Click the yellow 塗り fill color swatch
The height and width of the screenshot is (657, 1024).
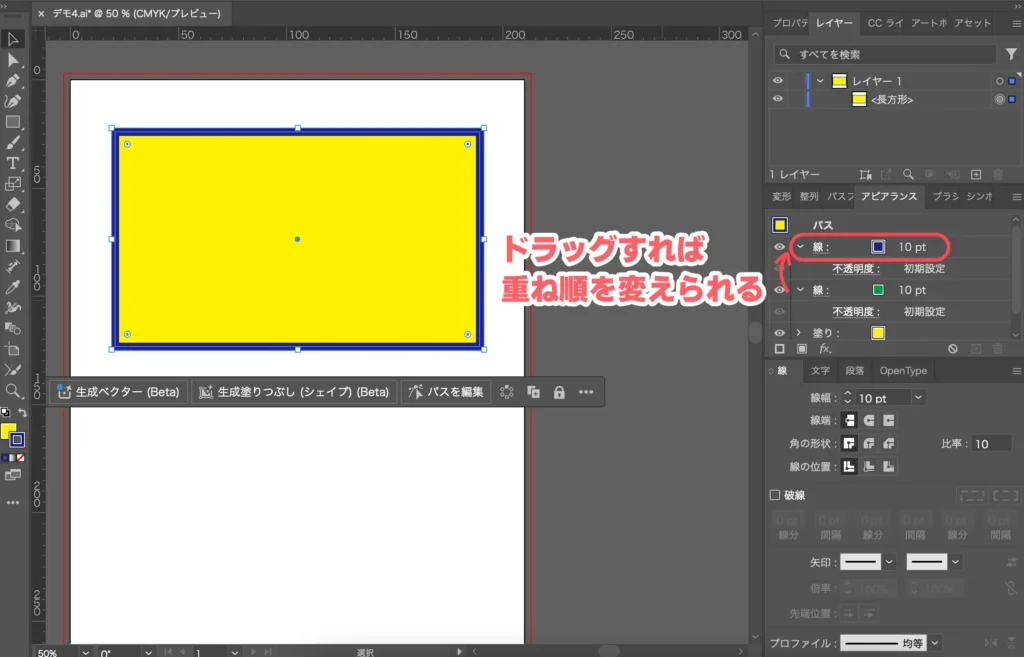(879, 331)
